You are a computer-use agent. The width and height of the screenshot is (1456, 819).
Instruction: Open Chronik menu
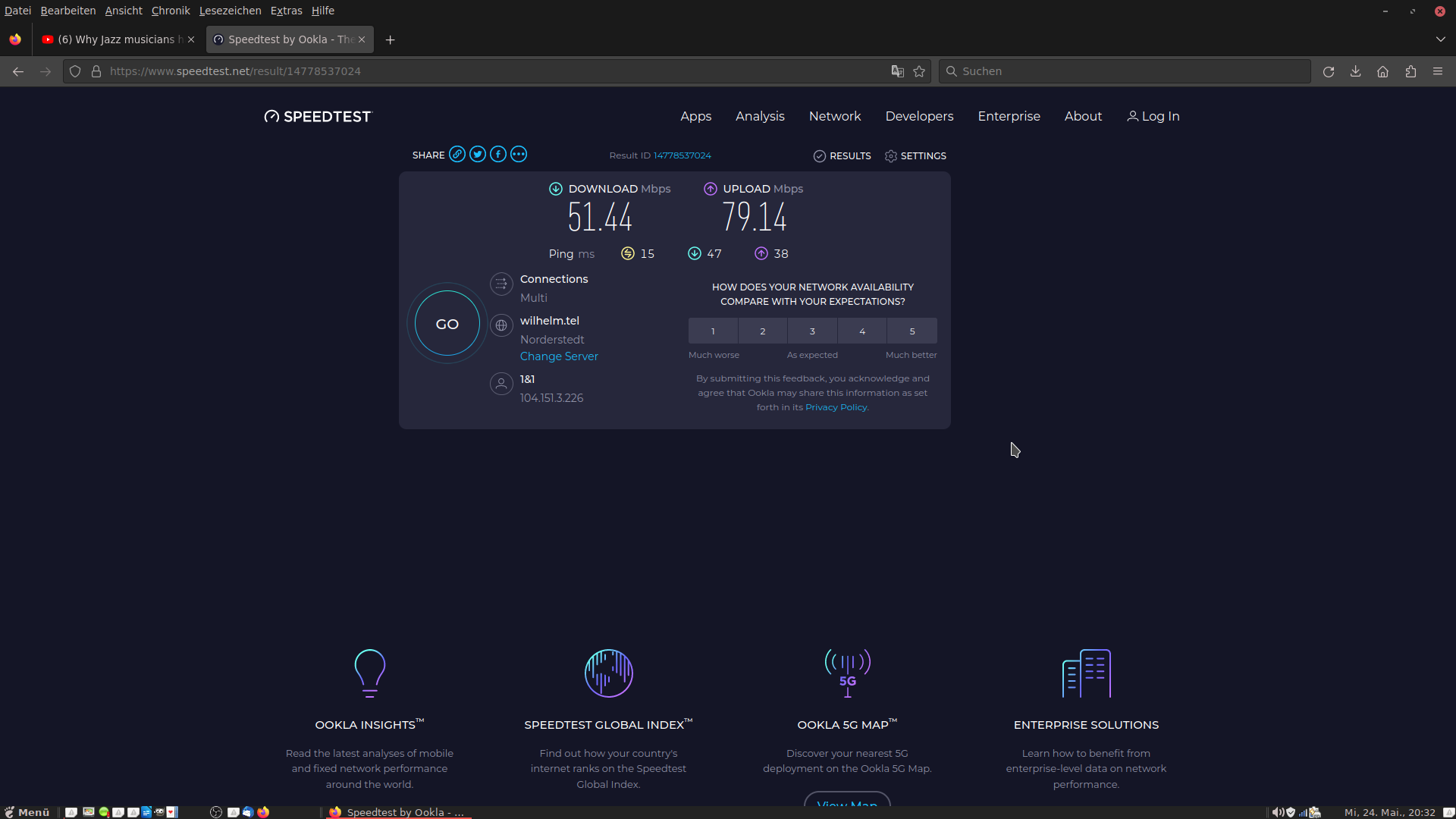pyautogui.click(x=171, y=11)
